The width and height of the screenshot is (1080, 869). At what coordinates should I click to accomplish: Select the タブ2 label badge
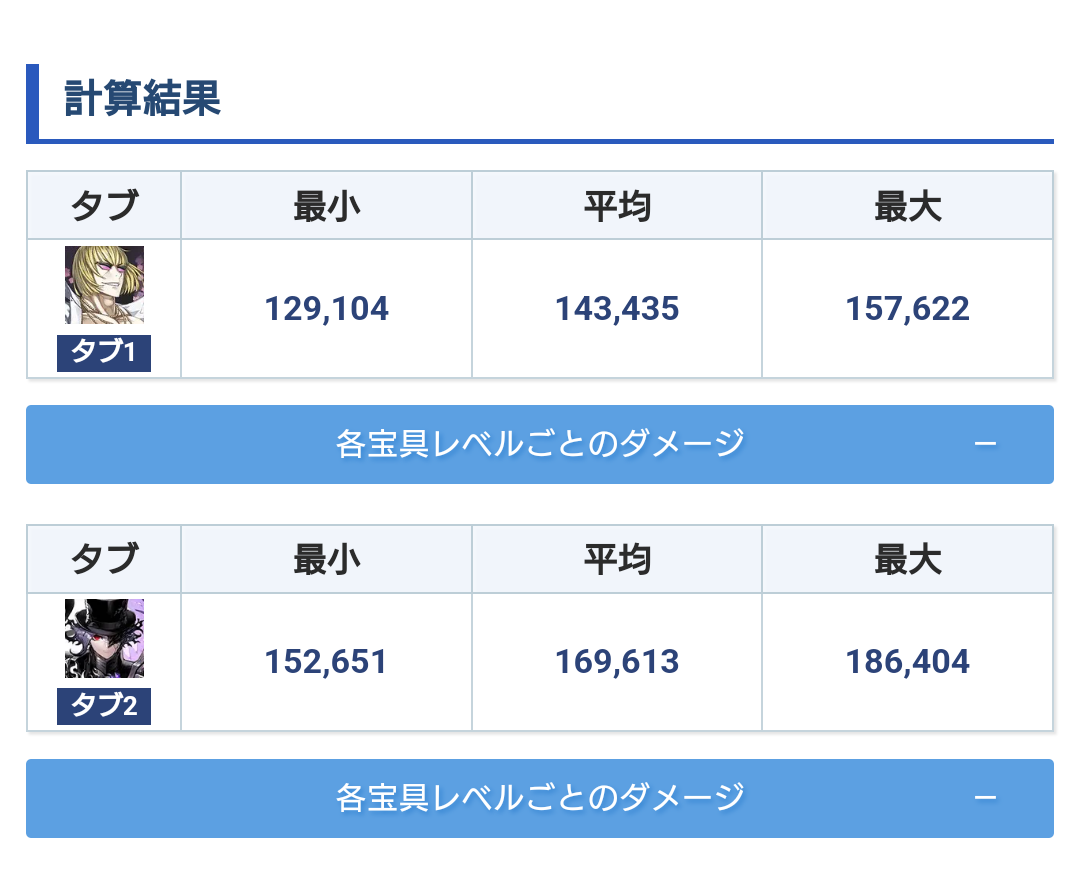(x=104, y=706)
